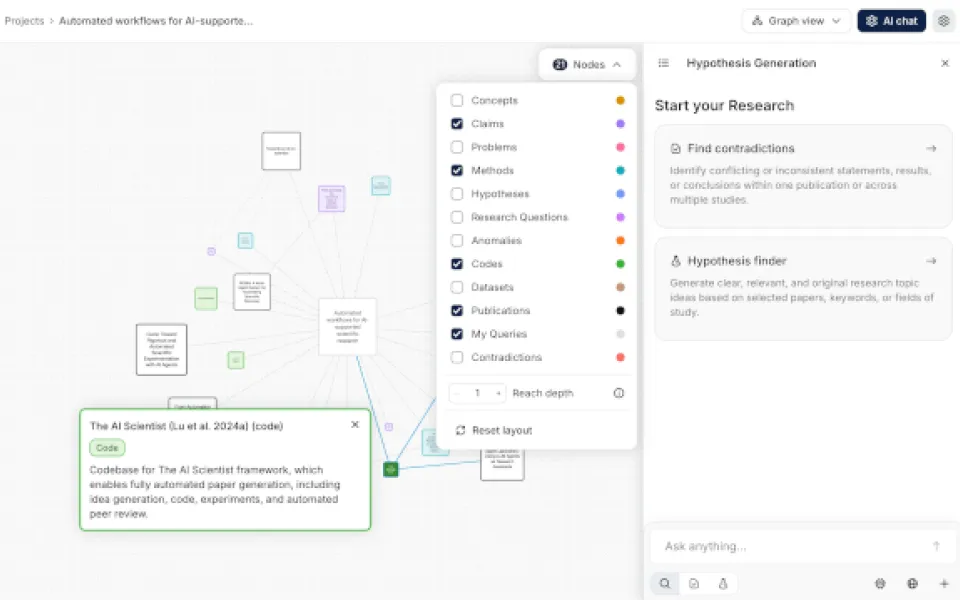The height and width of the screenshot is (600, 960).
Task: Open the Hypothesis Generation list icon
Action: point(664,63)
